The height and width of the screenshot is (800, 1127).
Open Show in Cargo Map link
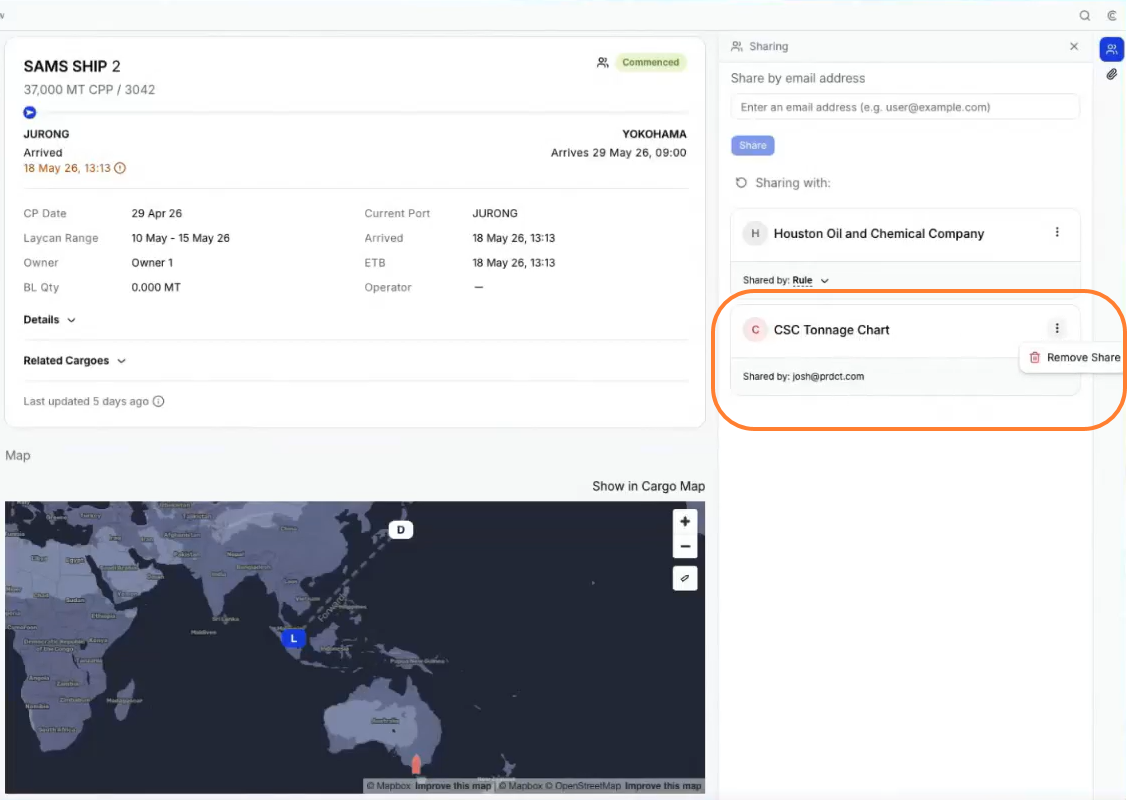[648, 487]
